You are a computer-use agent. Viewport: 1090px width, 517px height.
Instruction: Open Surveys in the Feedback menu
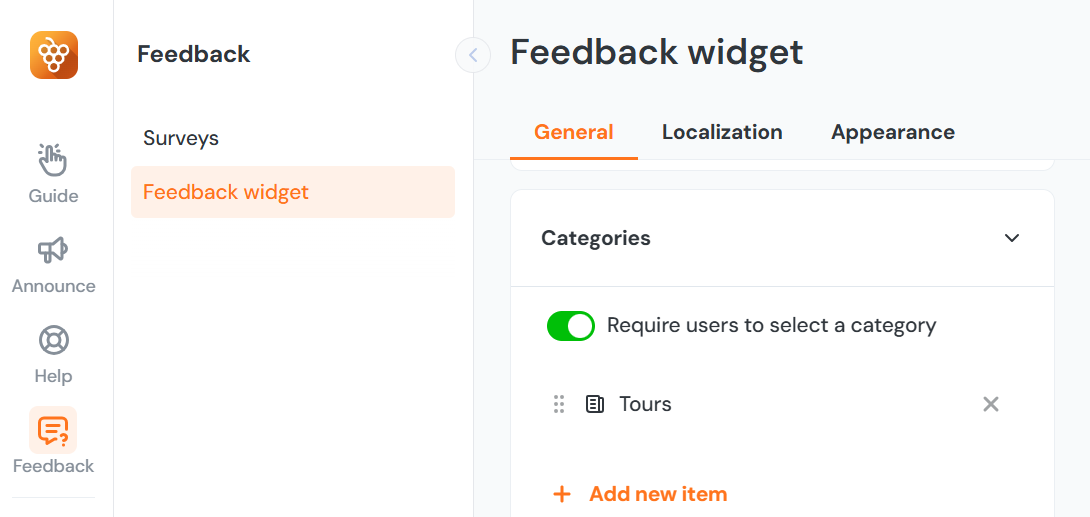[x=181, y=138]
